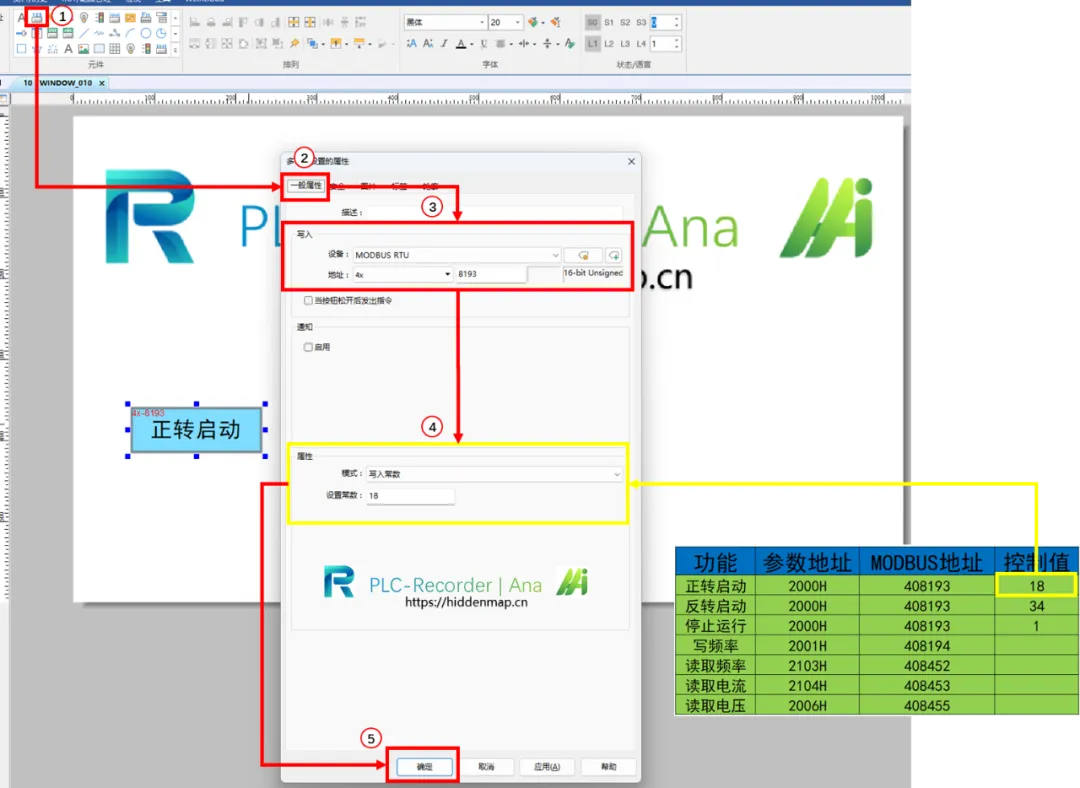Switch to the fourth tab of the dialog
Image resolution: width=1080 pixels, height=788 pixels.
[399, 186]
